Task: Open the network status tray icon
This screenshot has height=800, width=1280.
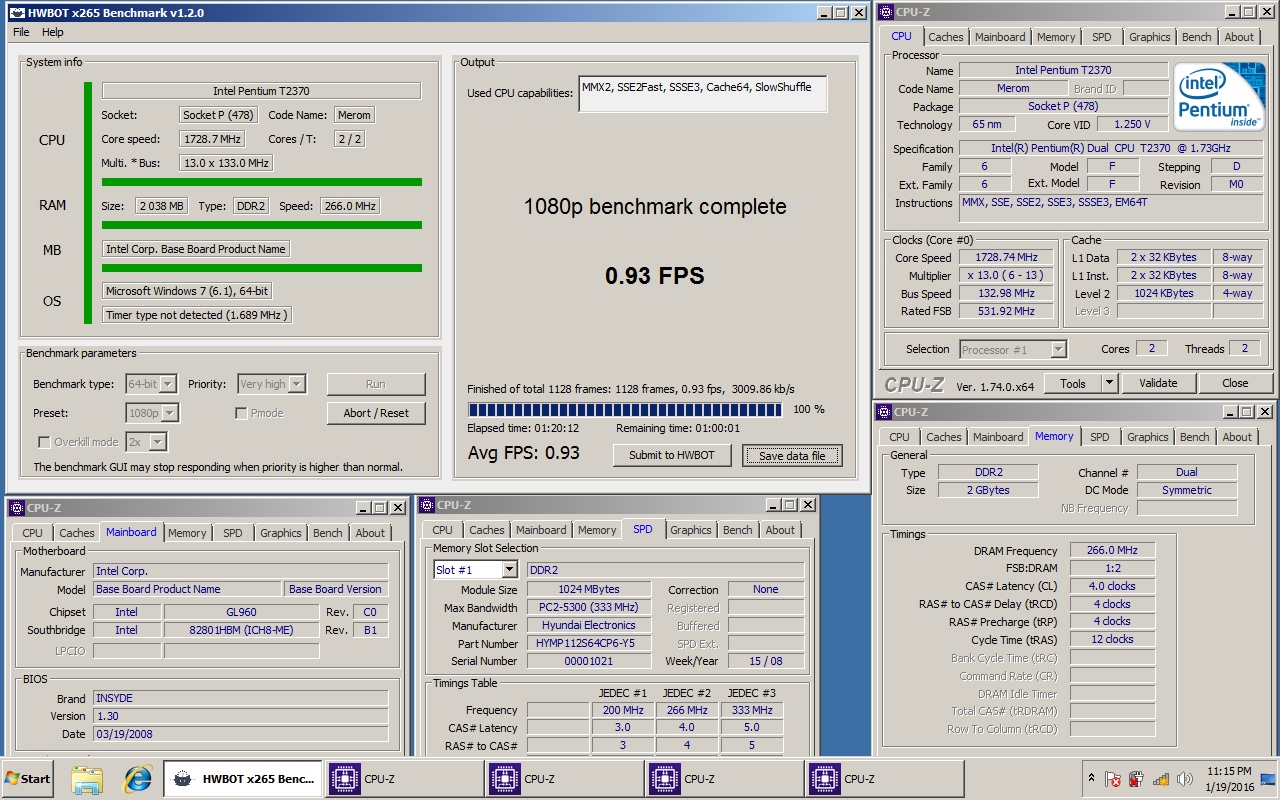Action: pyautogui.click(x=1161, y=779)
